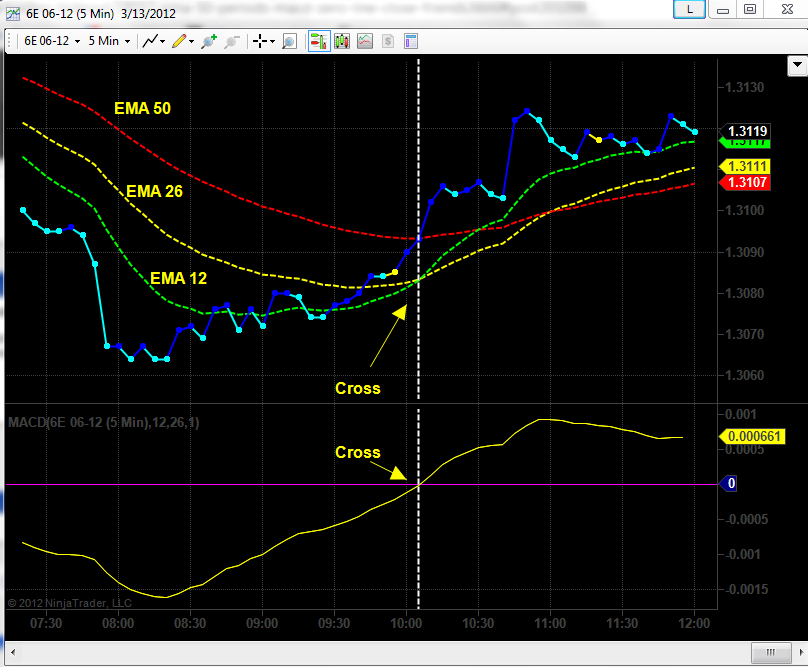Viewport: 808px width, 667px height.
Task: Click the 11:00 time axis label
Action: [550, 623]
